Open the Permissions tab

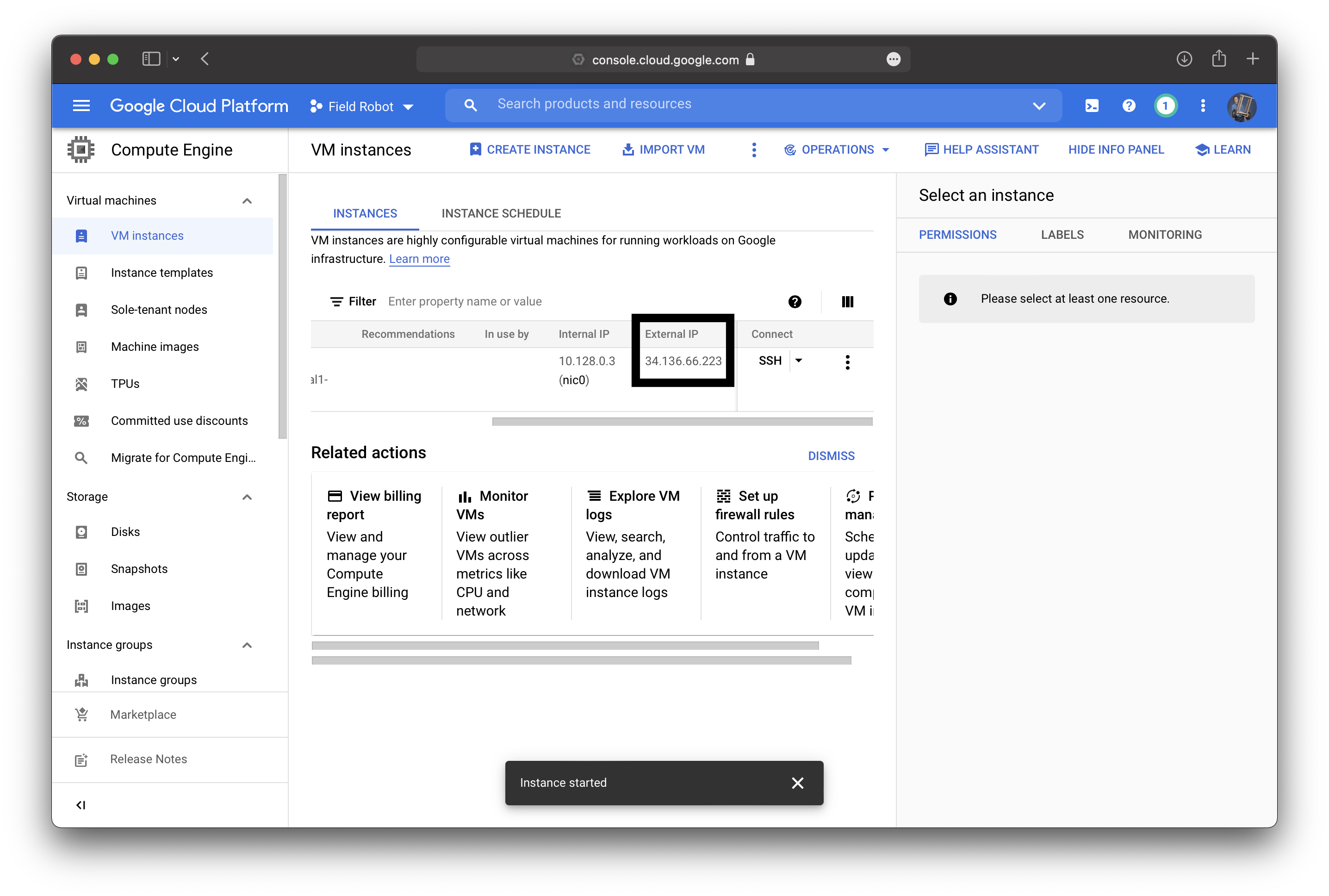pyautogui.click(x=957, y=235)
